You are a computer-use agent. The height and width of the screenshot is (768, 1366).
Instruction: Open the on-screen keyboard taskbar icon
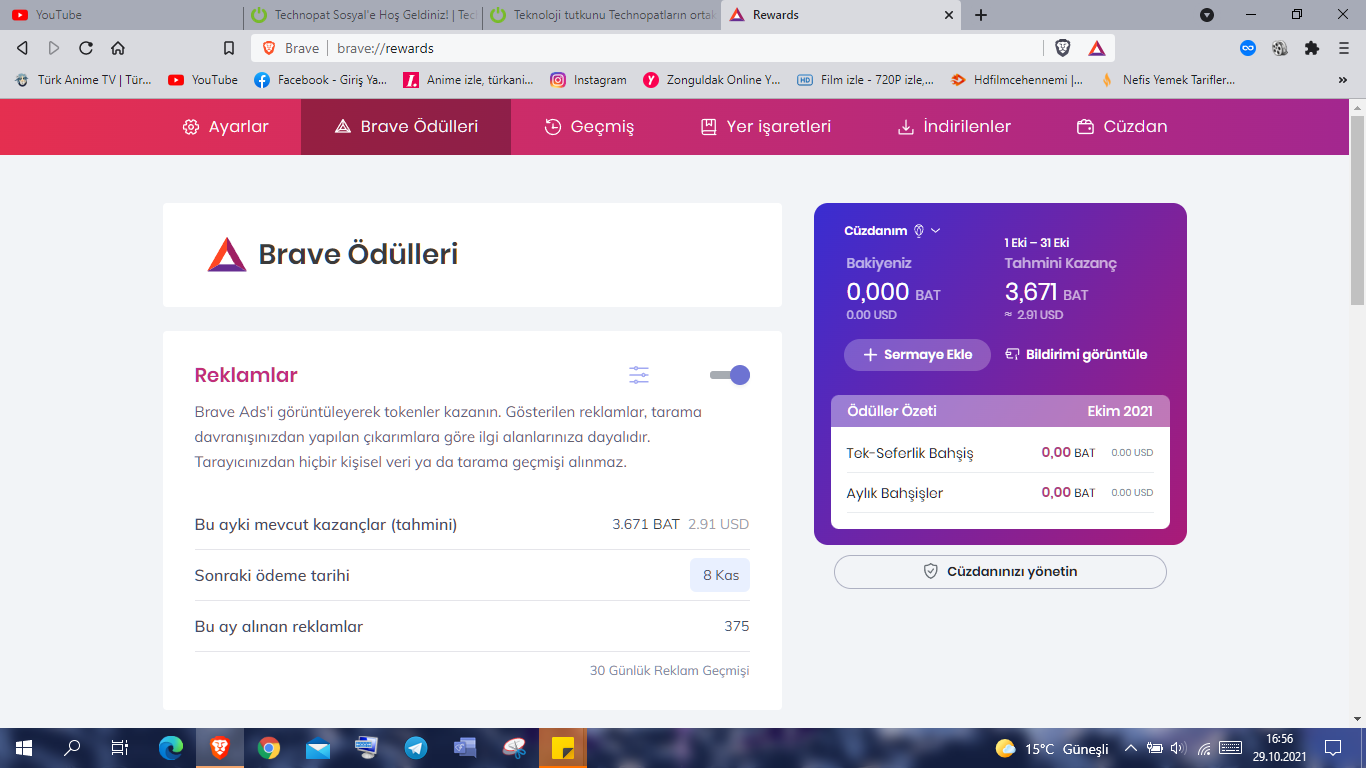coord(366,747)
